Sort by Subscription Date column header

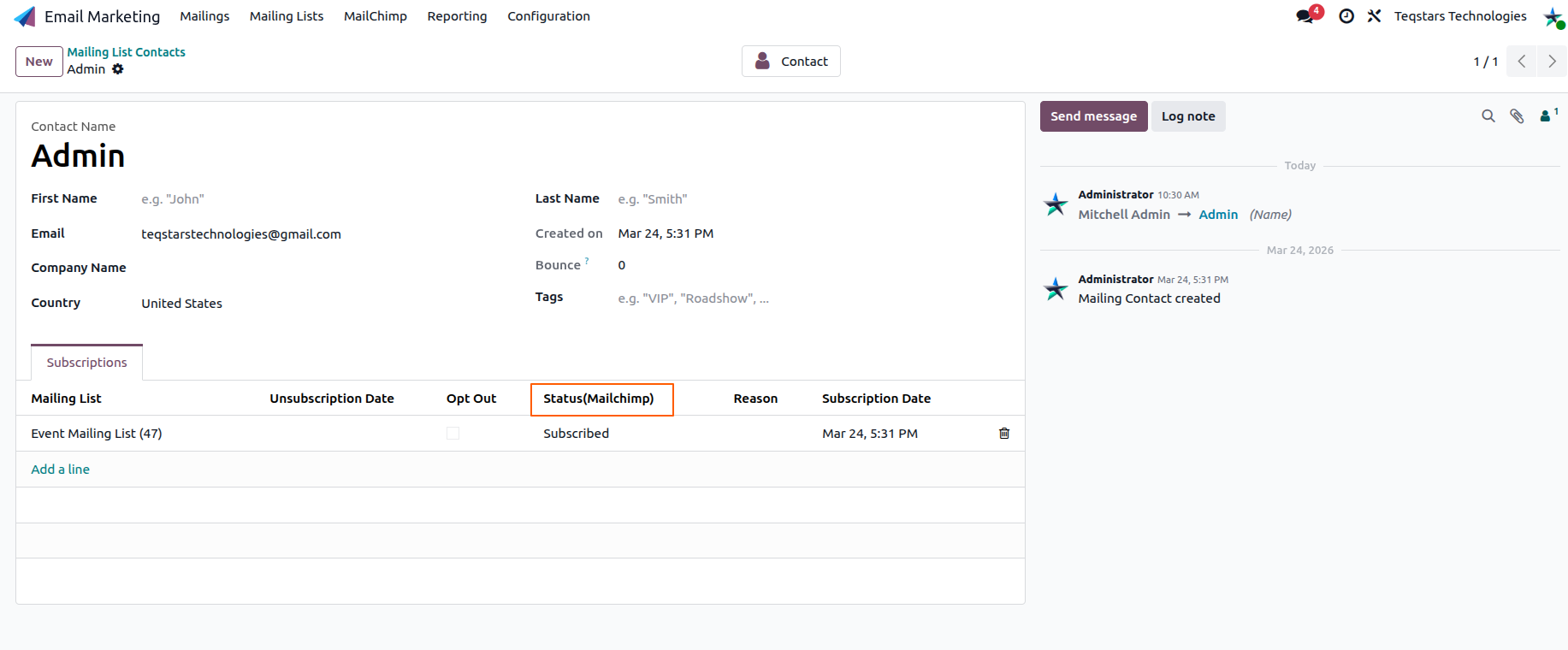tap(876, 399)
